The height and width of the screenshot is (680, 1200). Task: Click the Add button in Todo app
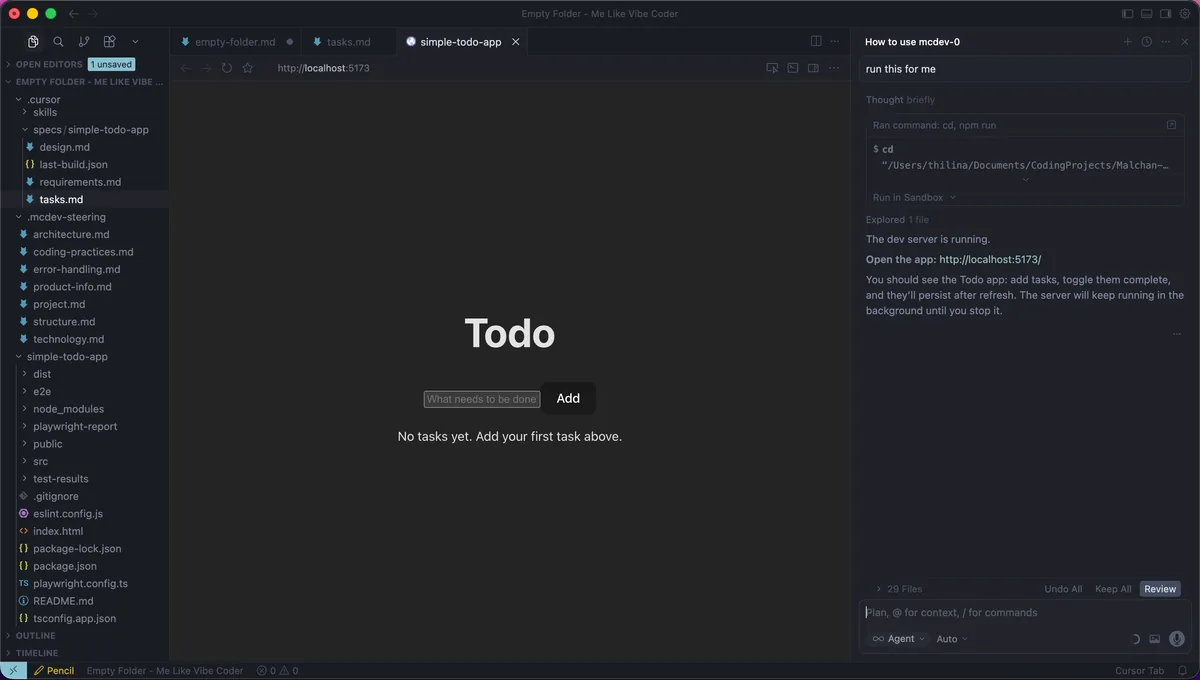click(x=568, y=398)
